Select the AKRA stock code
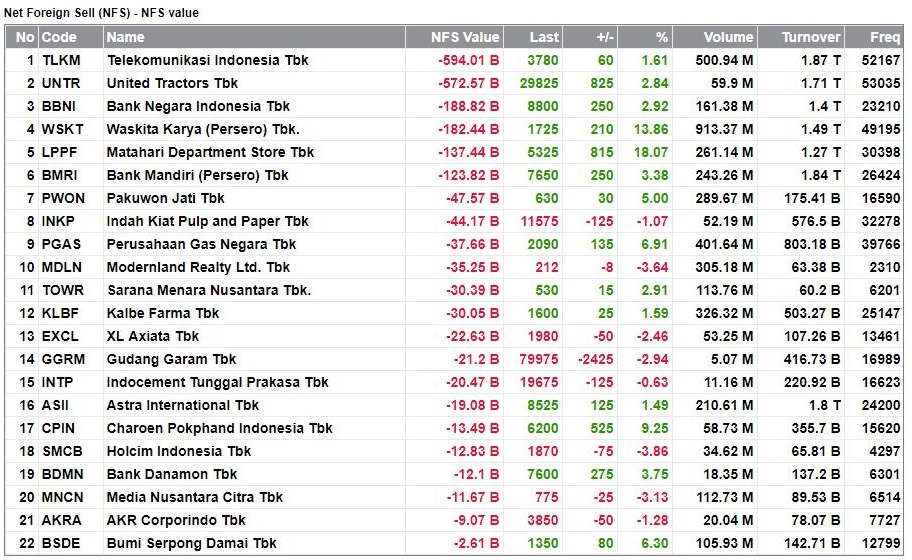The image size is (912, 560). tap(61, 520)
